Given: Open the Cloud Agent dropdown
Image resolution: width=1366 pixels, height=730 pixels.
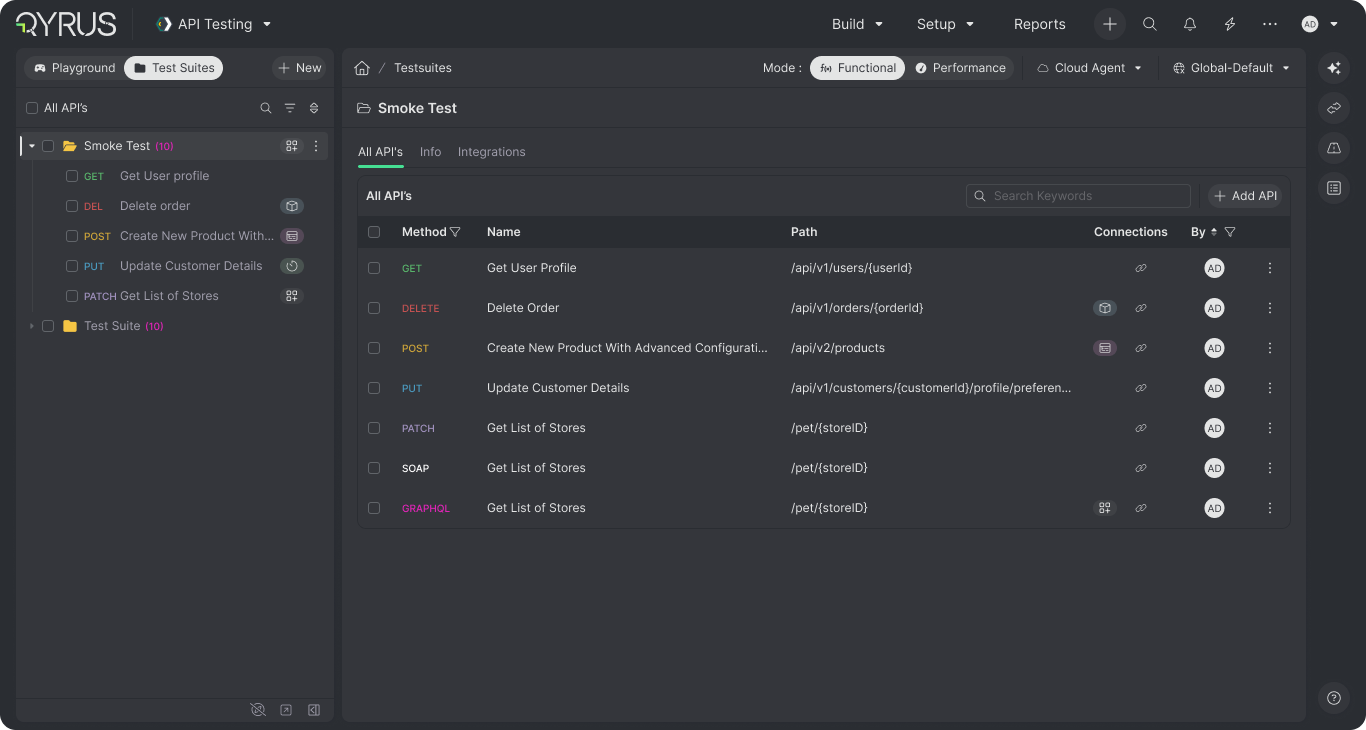Looking at the screenshot, I should pos(1089,68).
